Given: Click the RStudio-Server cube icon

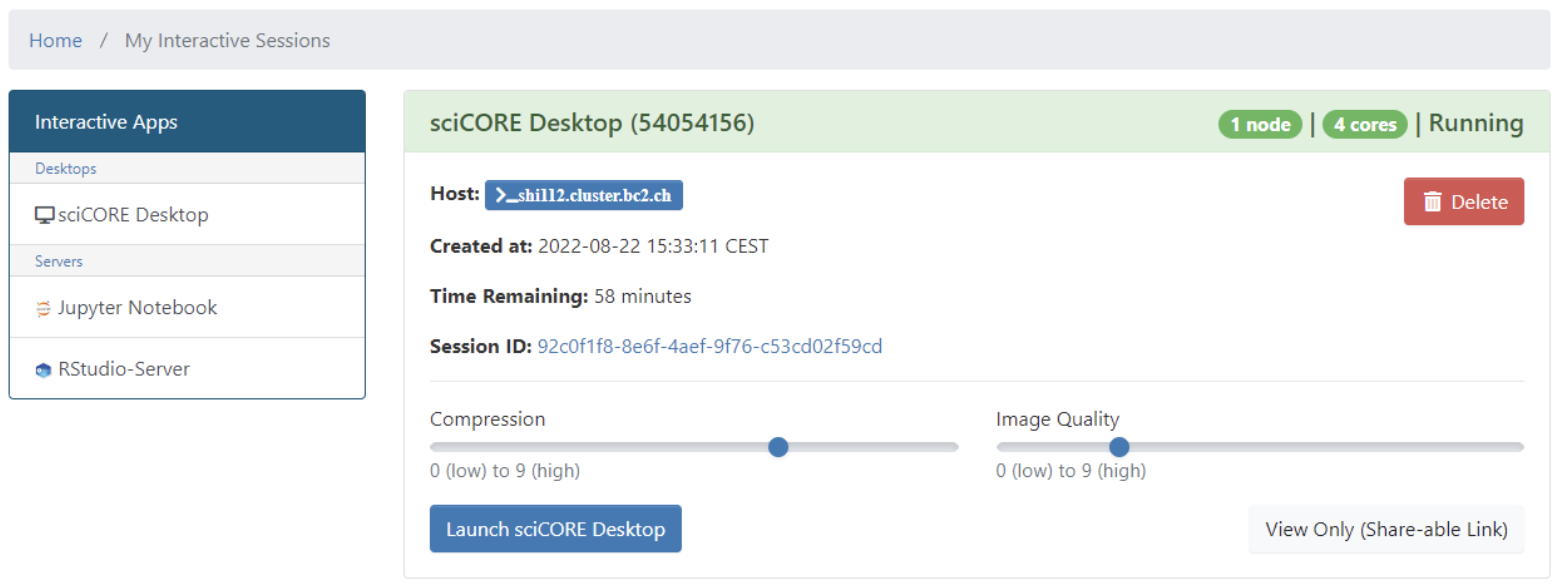Looking at the screenshot, I should [43, 370].
